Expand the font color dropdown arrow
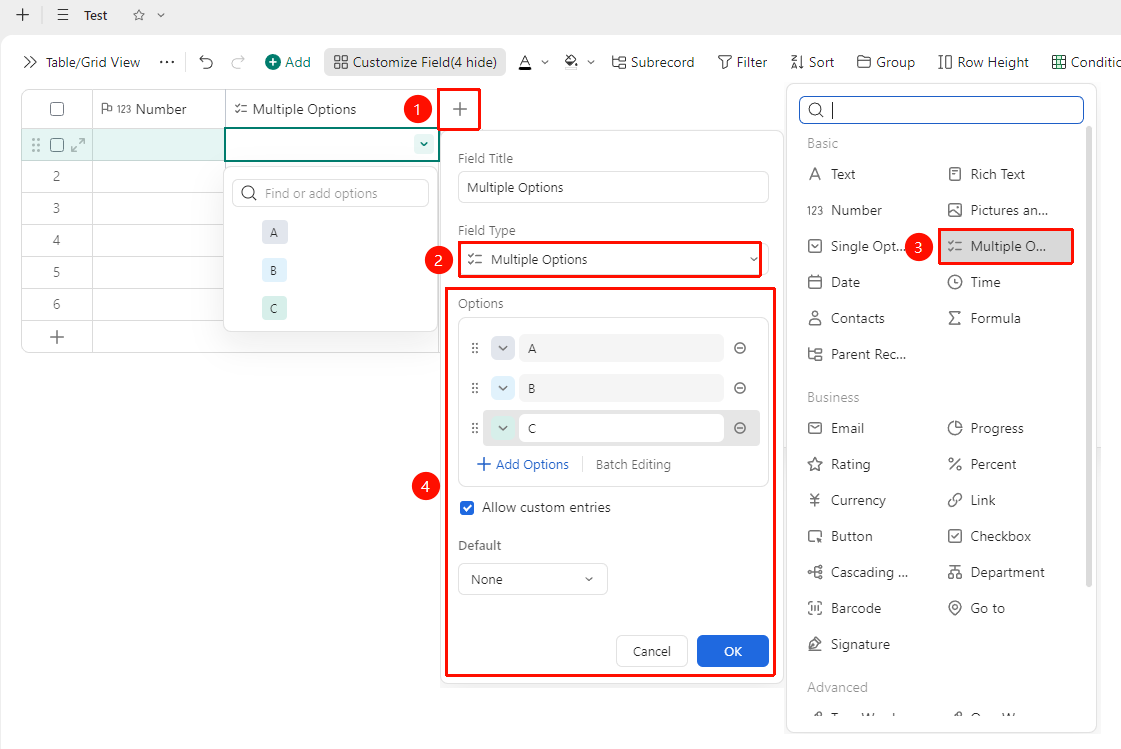 [x=545, y=62]
